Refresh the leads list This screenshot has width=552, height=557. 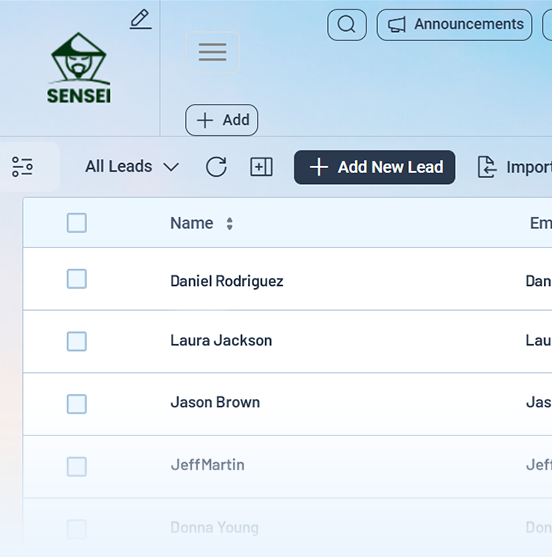pyautogui.click(x=216, y=167)
